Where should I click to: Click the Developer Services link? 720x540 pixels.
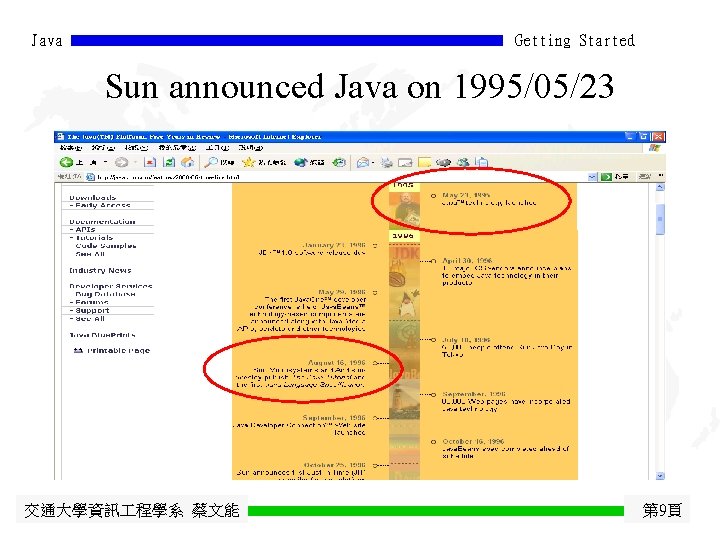(x=111, y=286)
